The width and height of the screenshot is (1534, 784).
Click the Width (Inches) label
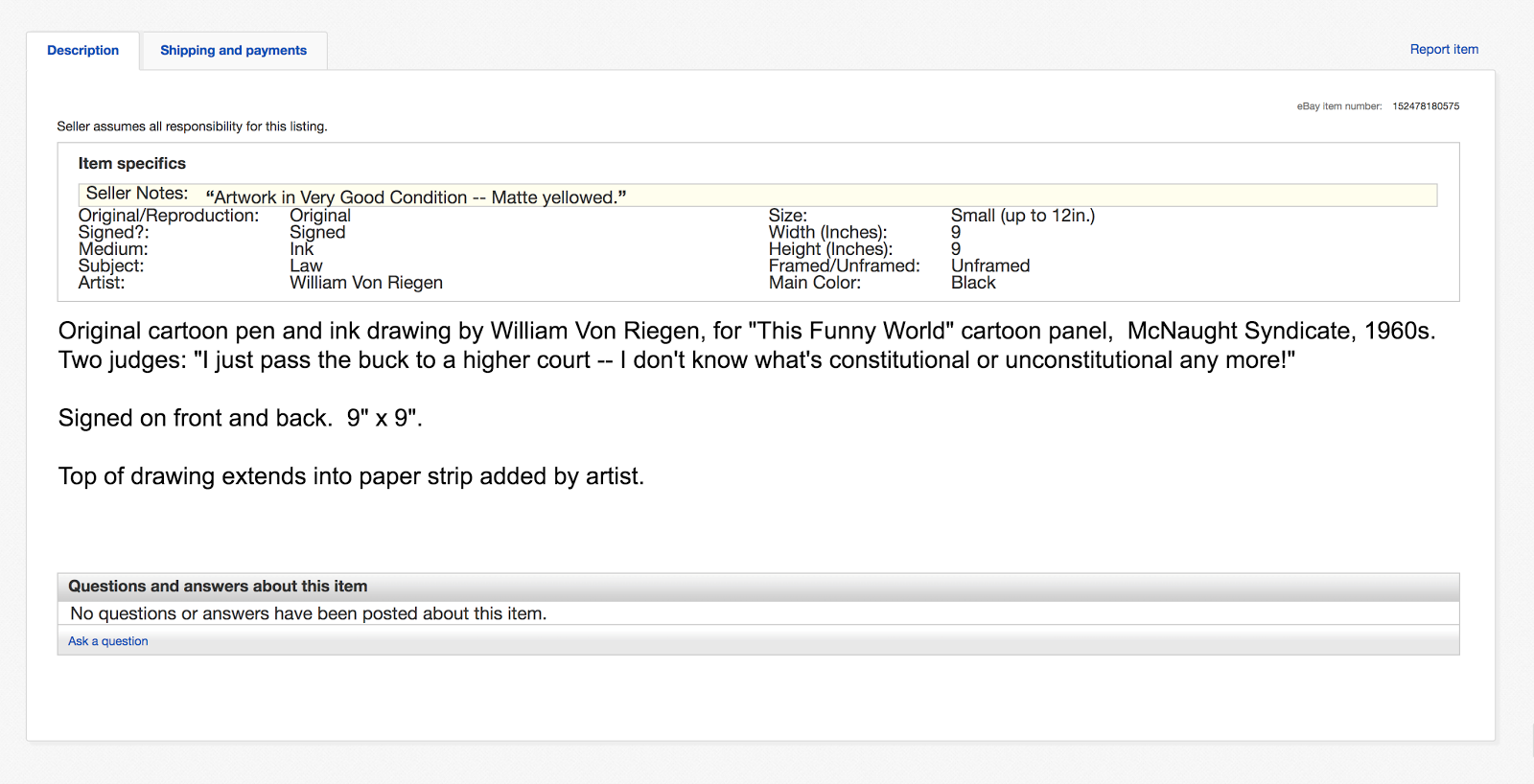[x=827, y=232]
